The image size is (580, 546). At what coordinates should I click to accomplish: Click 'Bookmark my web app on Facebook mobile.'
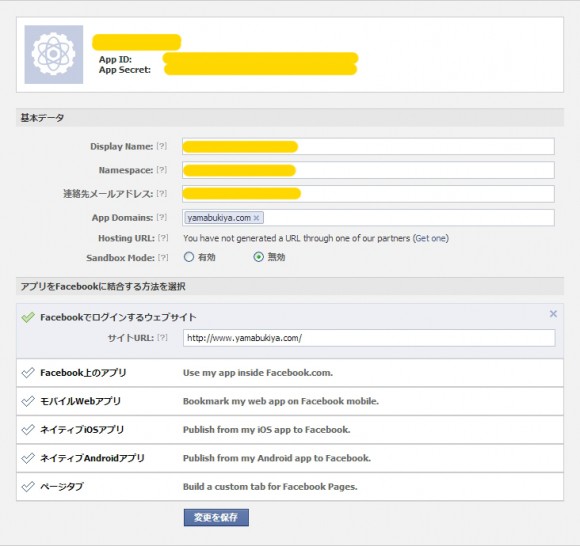pyautogui.click(x=281, y=401)
